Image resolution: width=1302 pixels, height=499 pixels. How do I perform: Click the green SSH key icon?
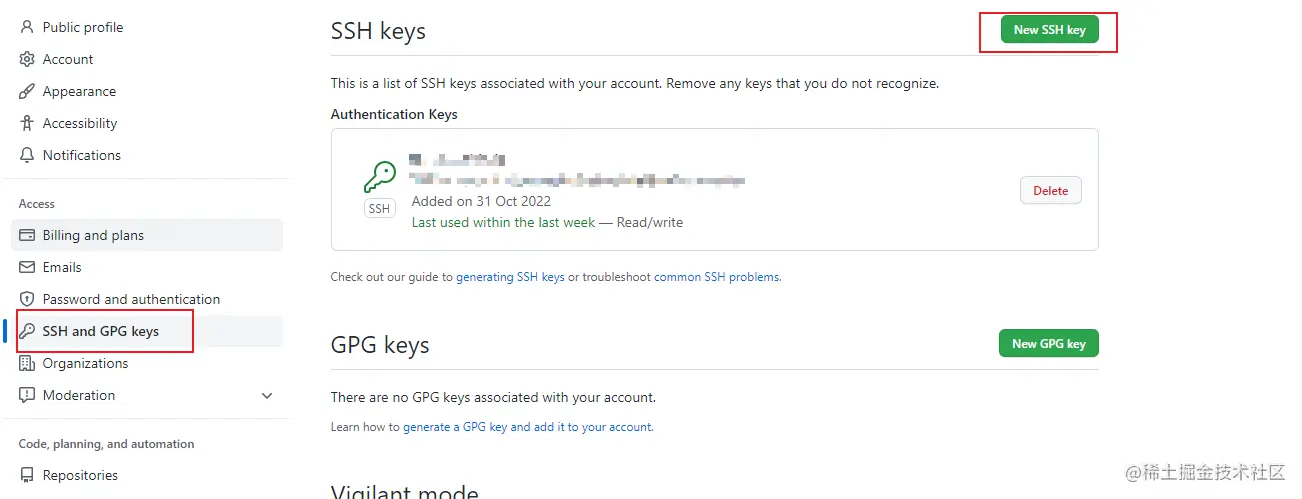click(379, 178)
